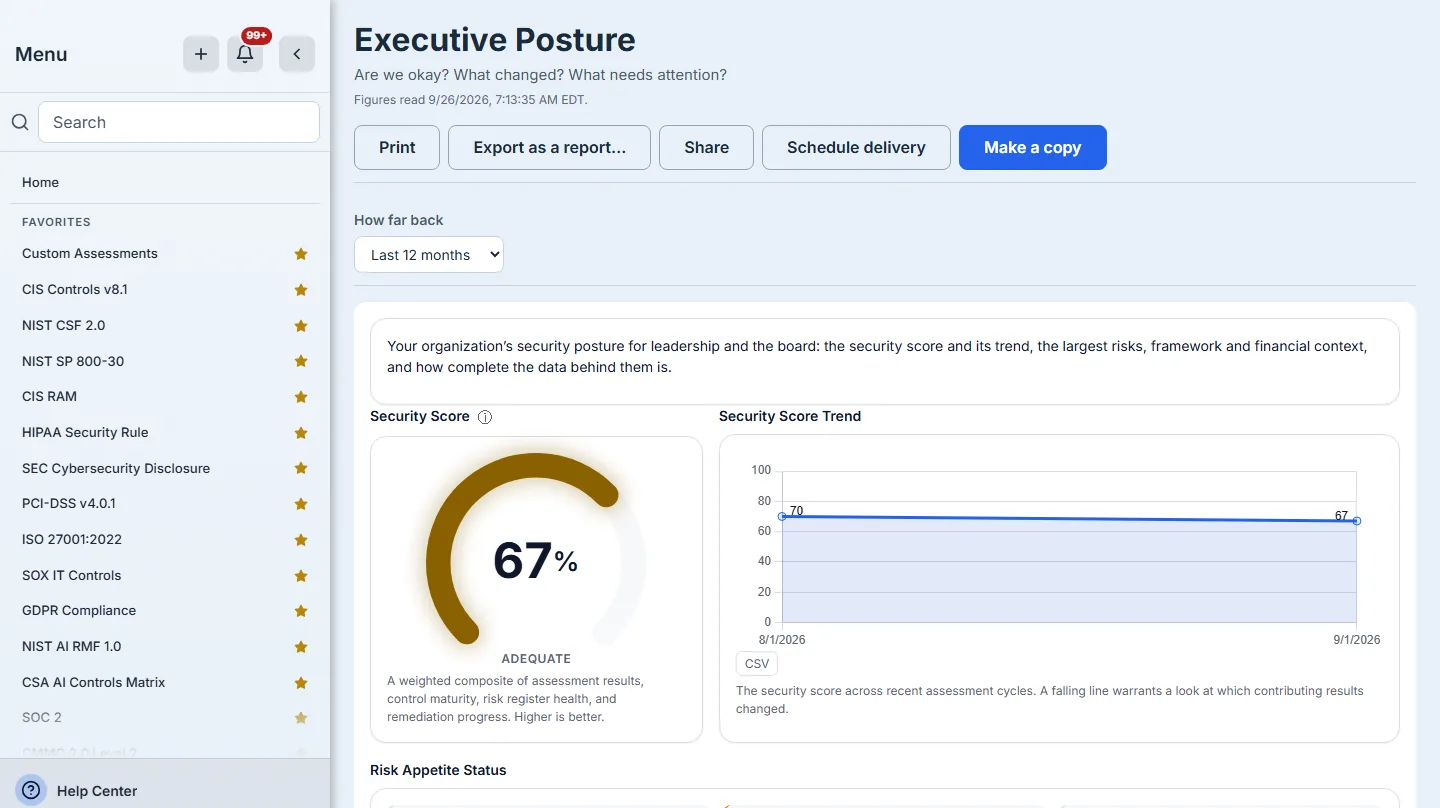Click Export as a report…
1440x808 pixels.
pos(549,147)
